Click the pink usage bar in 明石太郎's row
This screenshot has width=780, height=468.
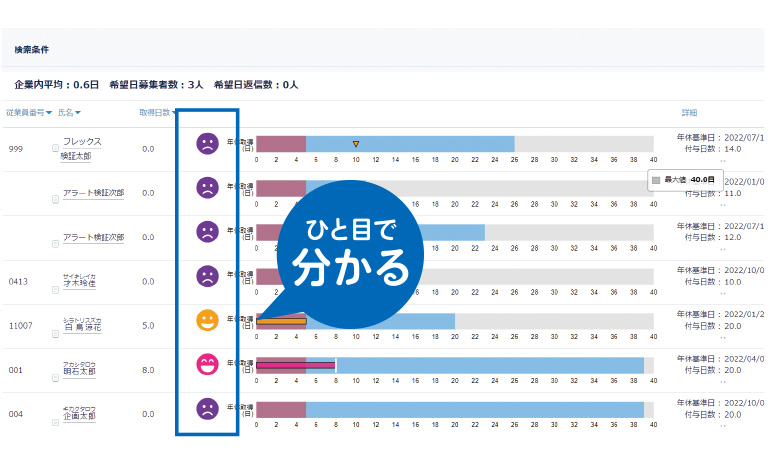[295, 365]
